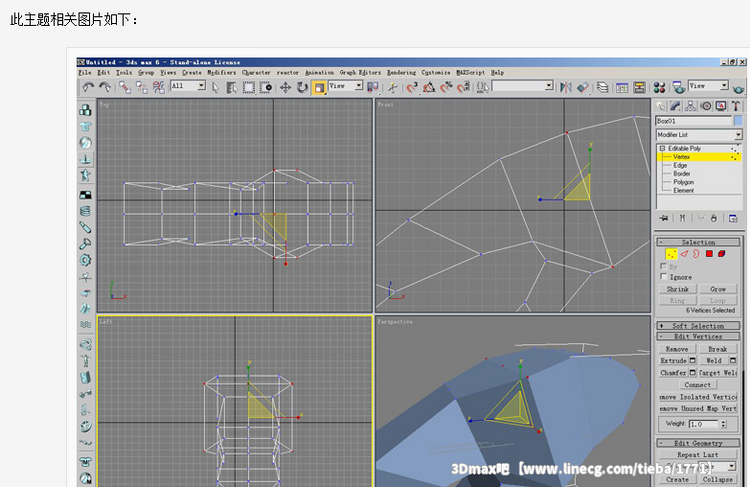Screen dimensions: 750x487
Task: Click the Box01 object name field
Action: (694, 121)
